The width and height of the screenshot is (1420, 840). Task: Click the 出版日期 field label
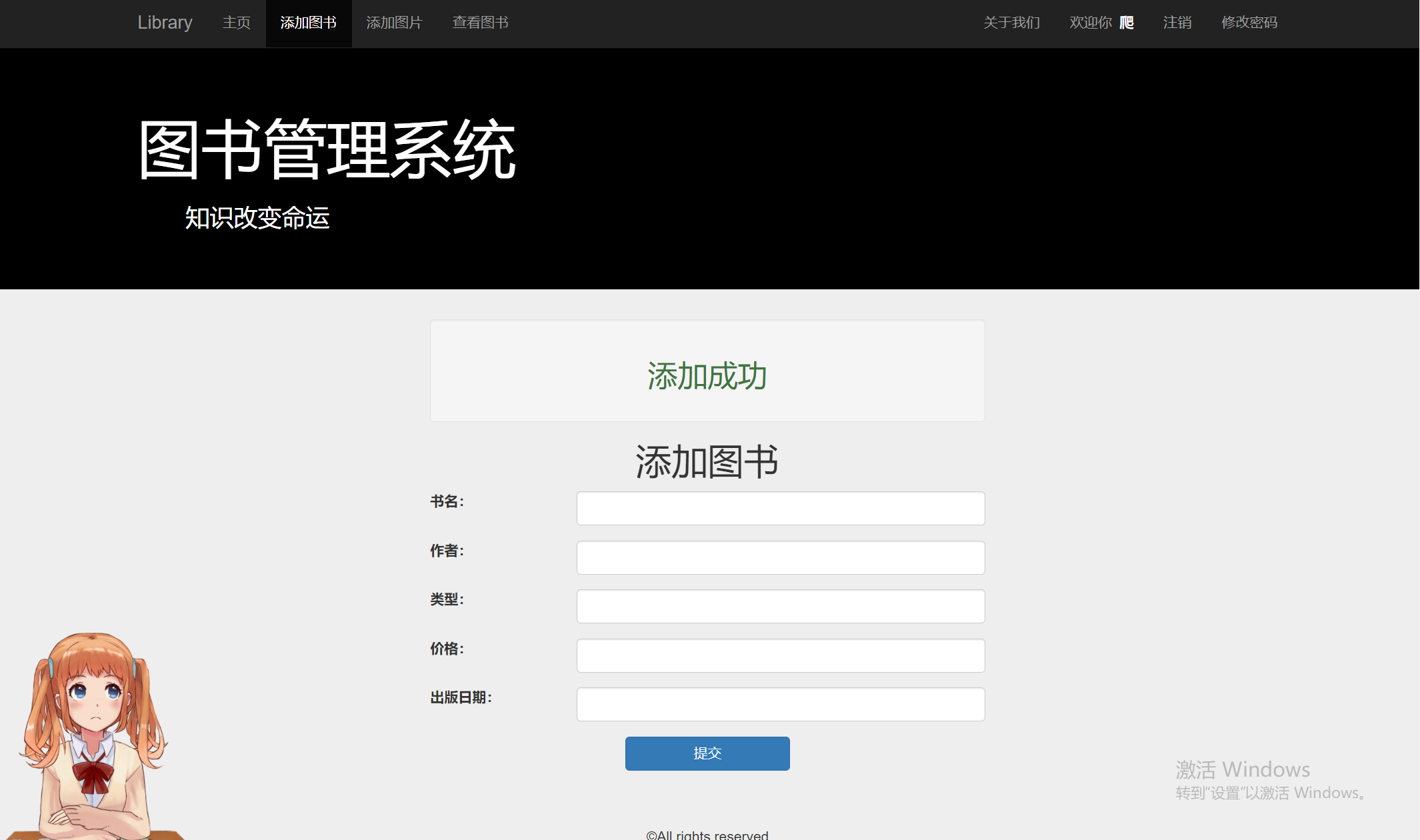click(461, 697)
